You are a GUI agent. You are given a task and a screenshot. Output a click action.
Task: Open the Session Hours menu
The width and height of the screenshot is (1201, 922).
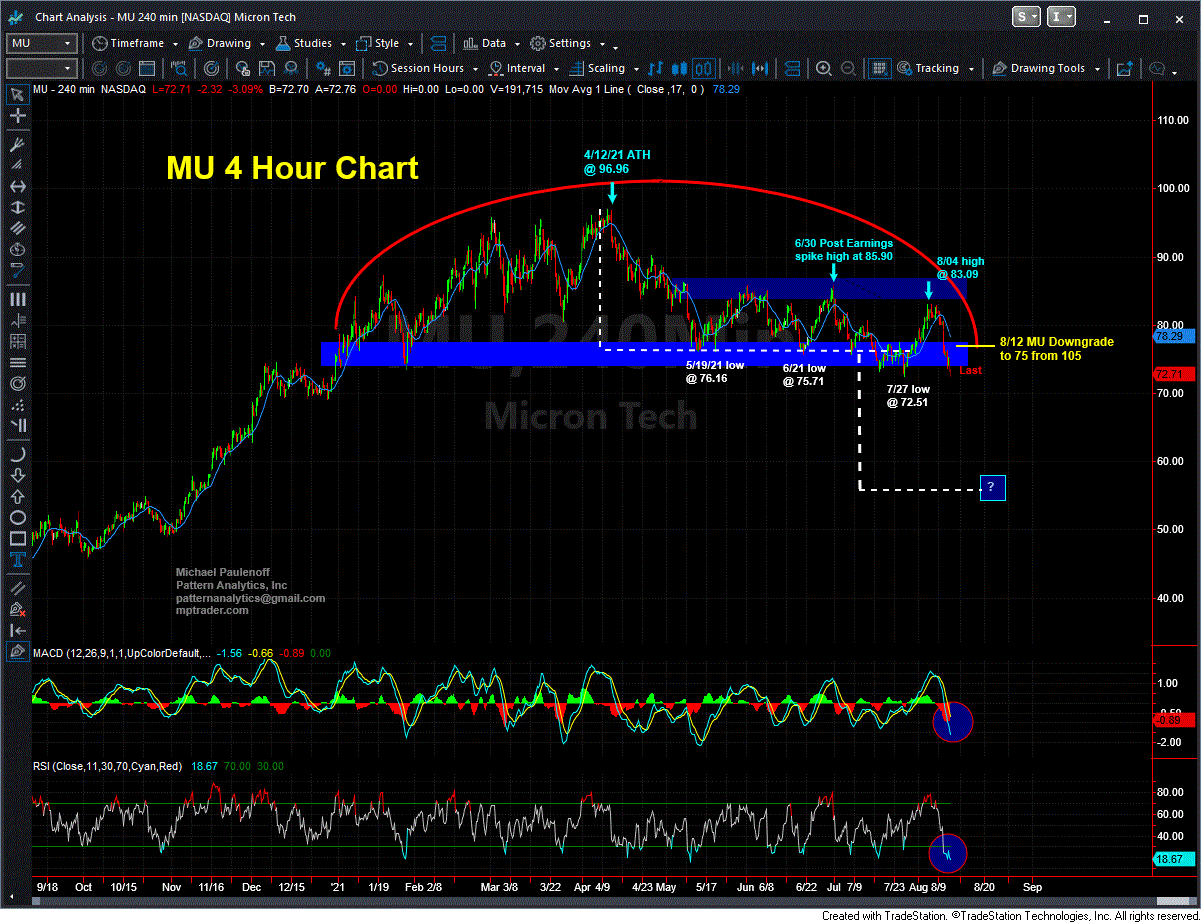(426, 69)
